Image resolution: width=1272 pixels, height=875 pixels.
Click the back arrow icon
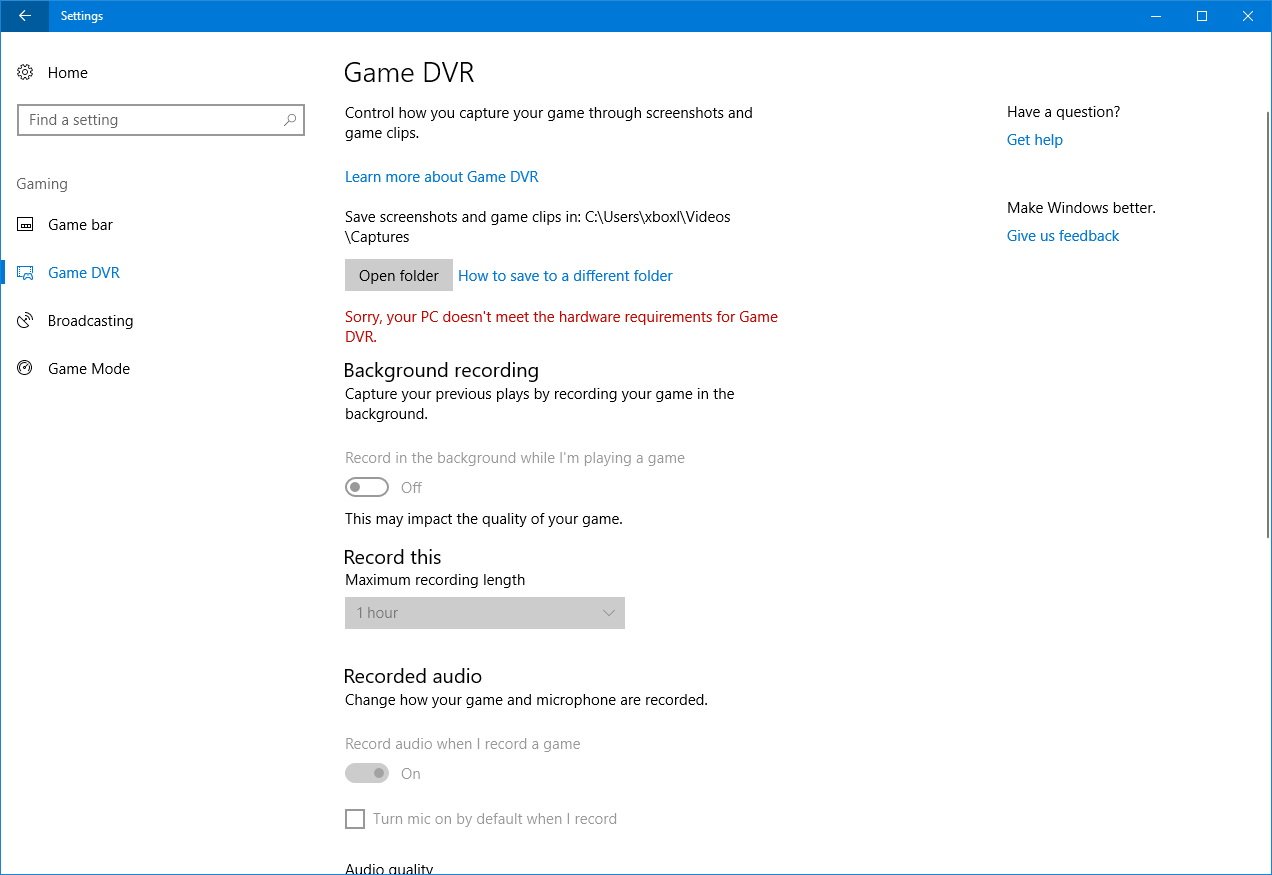24,16
